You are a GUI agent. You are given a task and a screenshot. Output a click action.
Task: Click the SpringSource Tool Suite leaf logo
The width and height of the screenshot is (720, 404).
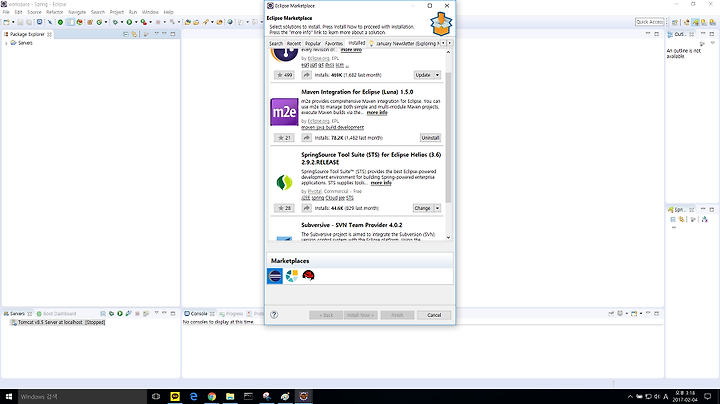point(284,182)
